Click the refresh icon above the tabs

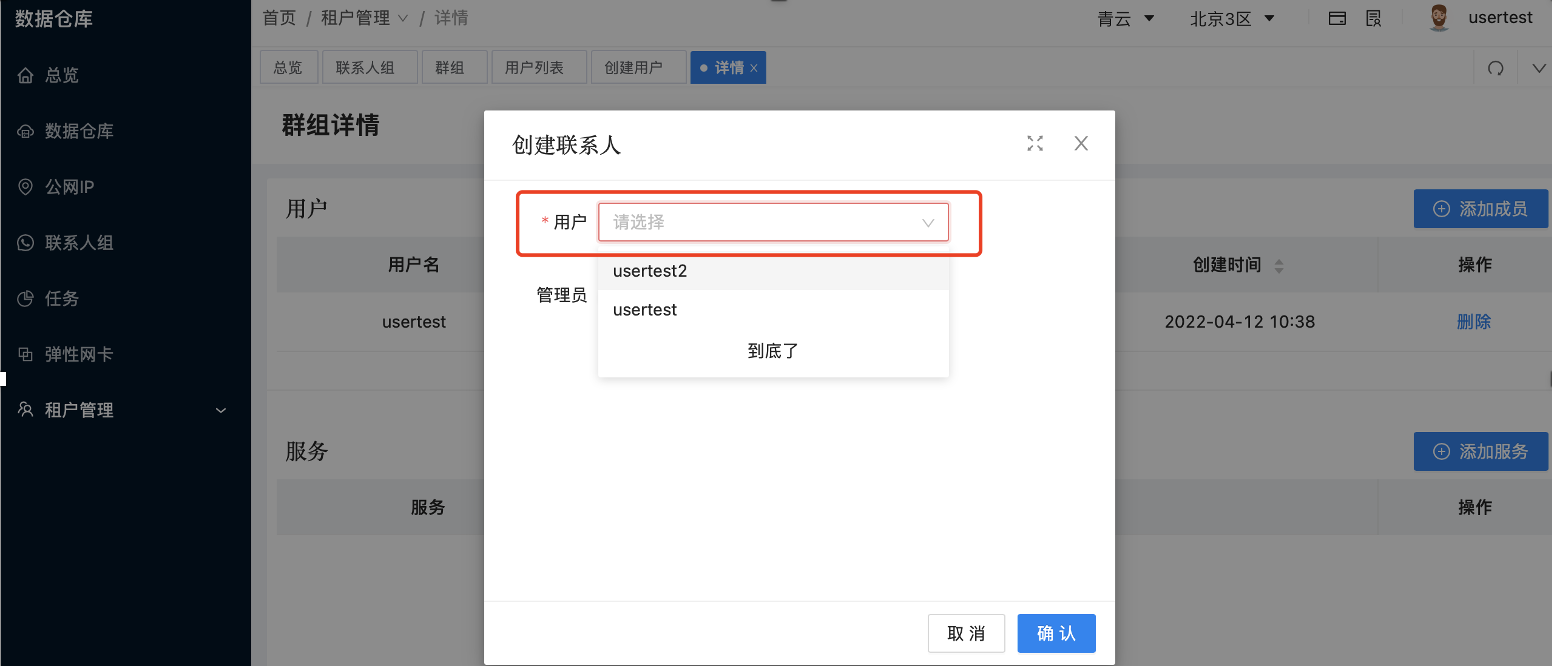point(1494,67)
